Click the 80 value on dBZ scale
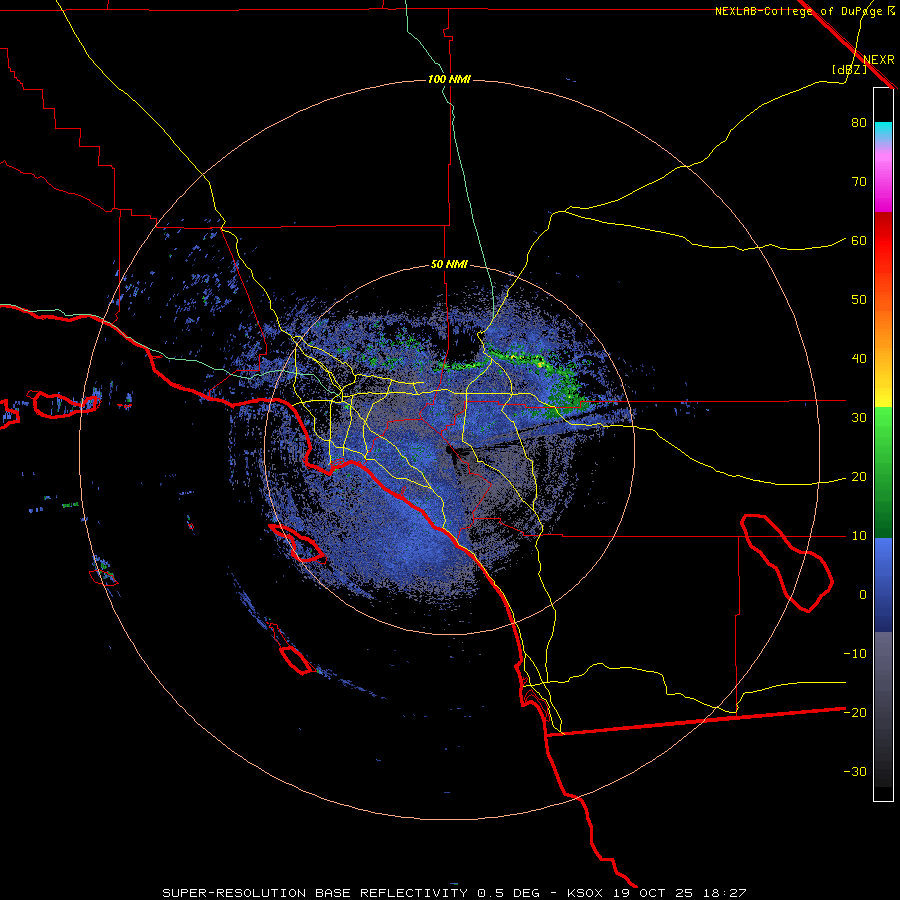Image resolution: width=900 pixels, height=900 pixels. (x=859, y=123)
